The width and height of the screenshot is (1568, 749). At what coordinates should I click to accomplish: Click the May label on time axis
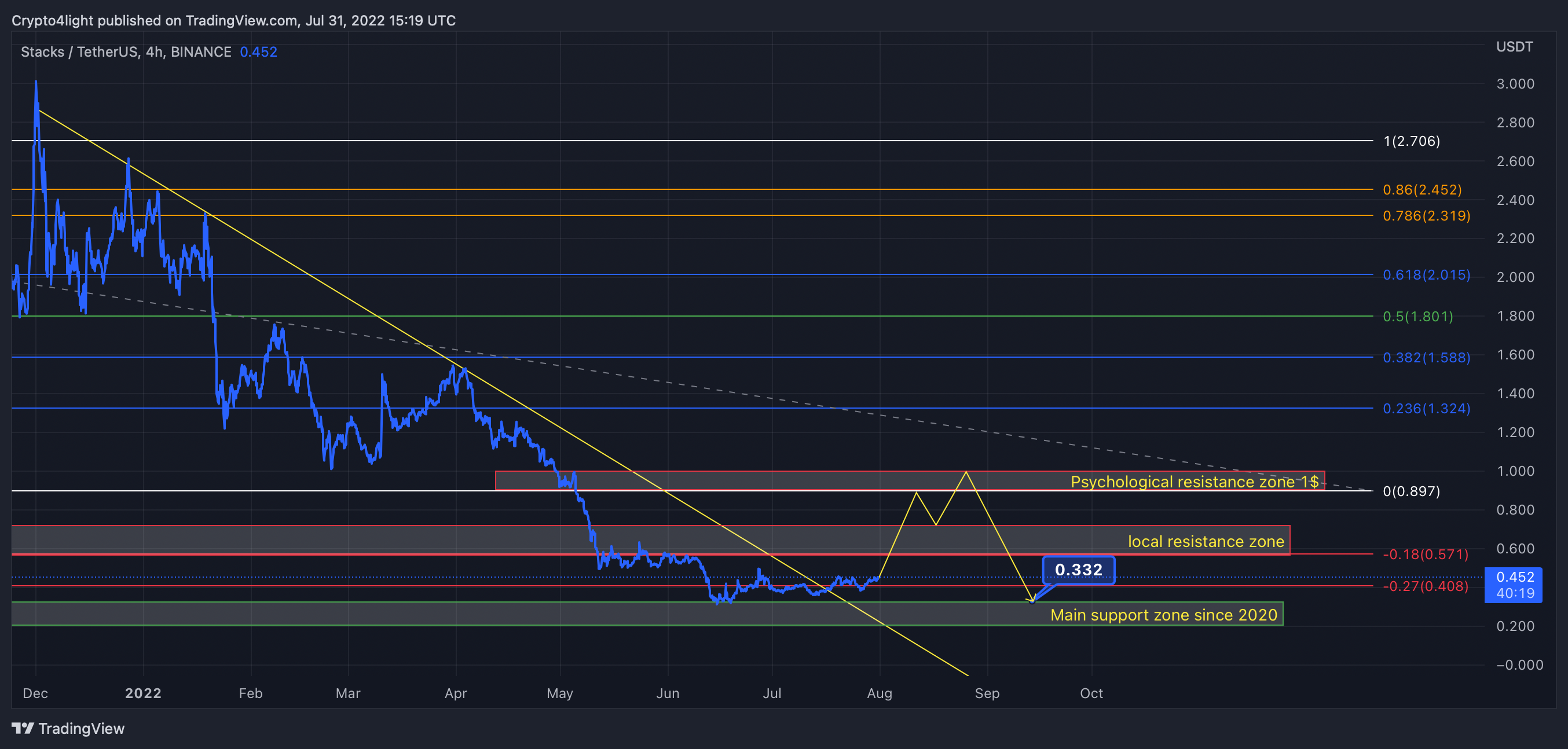point(560,693)
